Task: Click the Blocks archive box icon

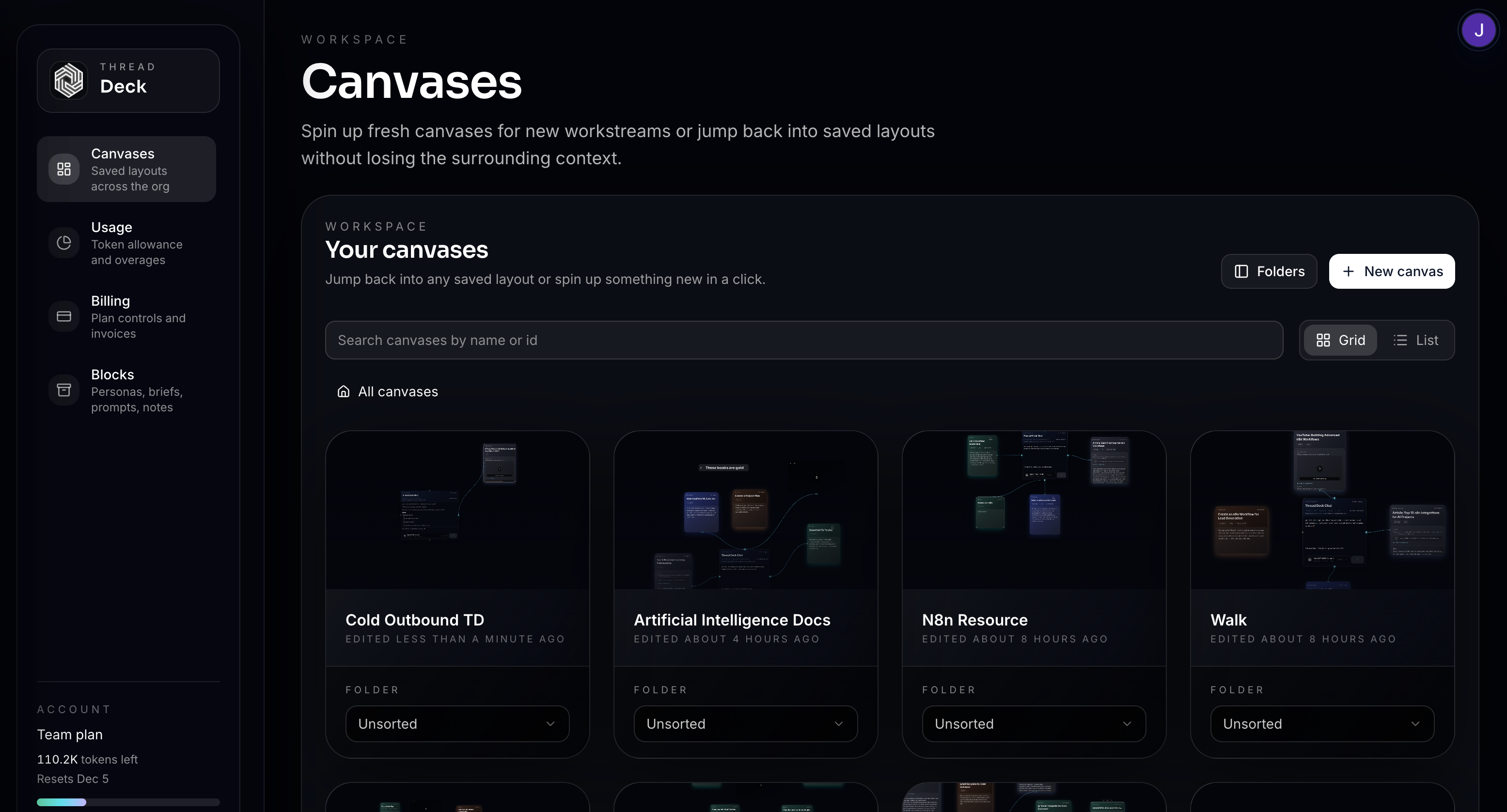Action: (x=64, y=390)
